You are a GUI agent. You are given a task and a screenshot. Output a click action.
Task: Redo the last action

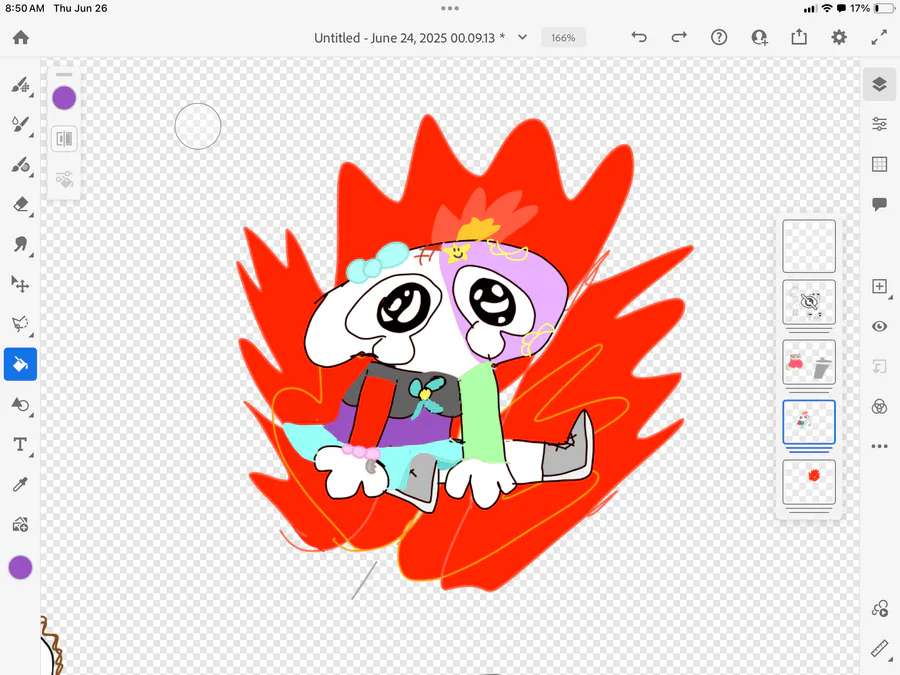(x=679, y=37)
